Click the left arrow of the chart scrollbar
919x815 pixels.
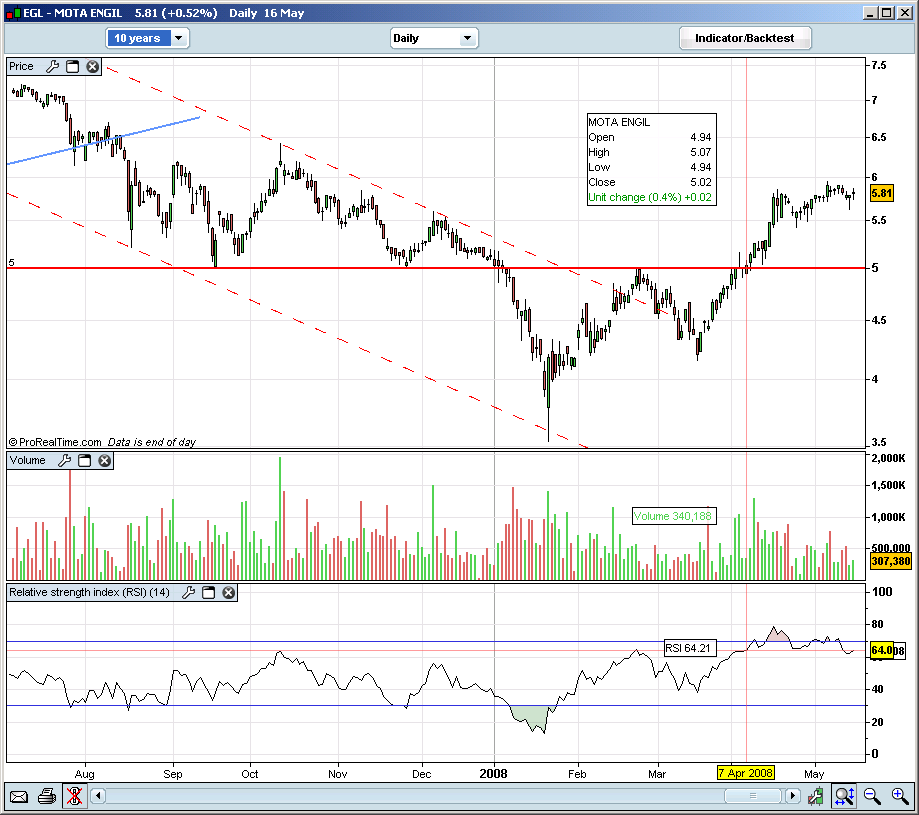click(98, 795)
